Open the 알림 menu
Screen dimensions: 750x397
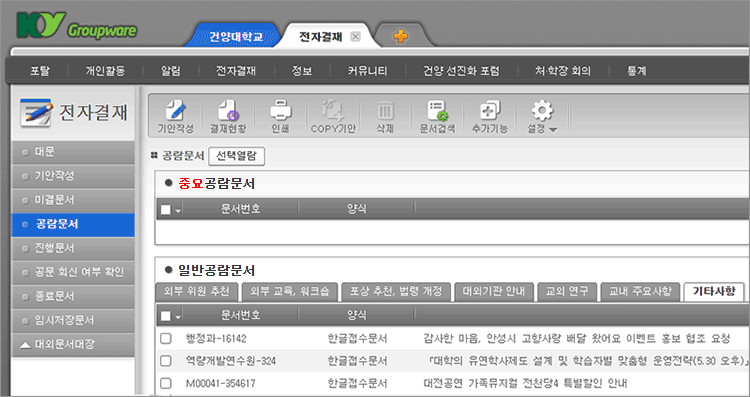pyautogui.click(x=171, y=71)
